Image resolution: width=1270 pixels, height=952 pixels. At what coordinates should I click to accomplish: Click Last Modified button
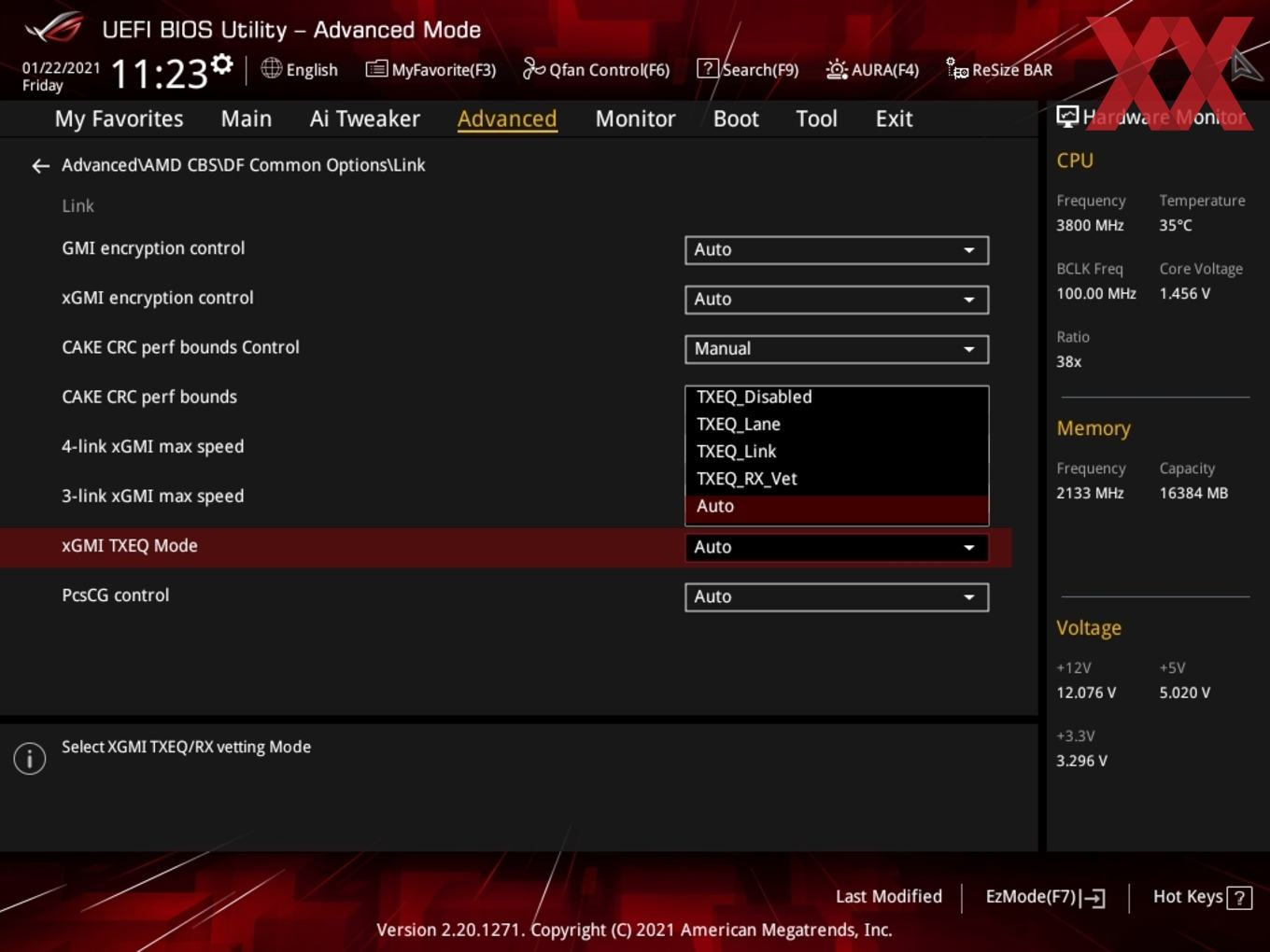889,897
